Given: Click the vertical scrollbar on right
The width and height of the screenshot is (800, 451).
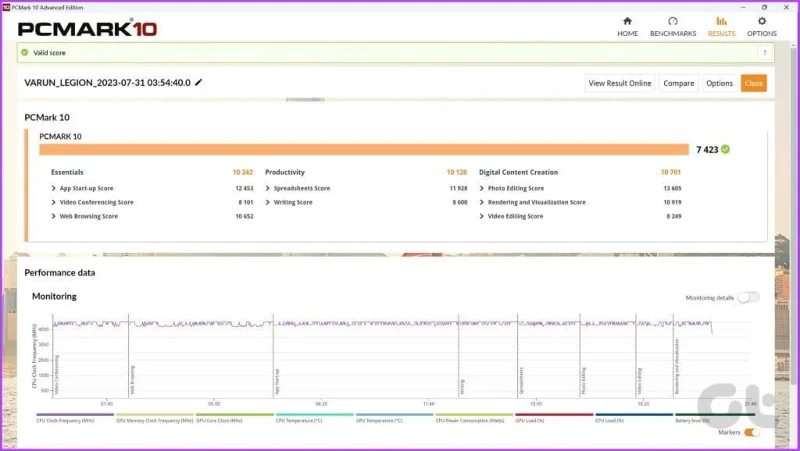Looking at the screenshot, I should click(x=793, y=214).
